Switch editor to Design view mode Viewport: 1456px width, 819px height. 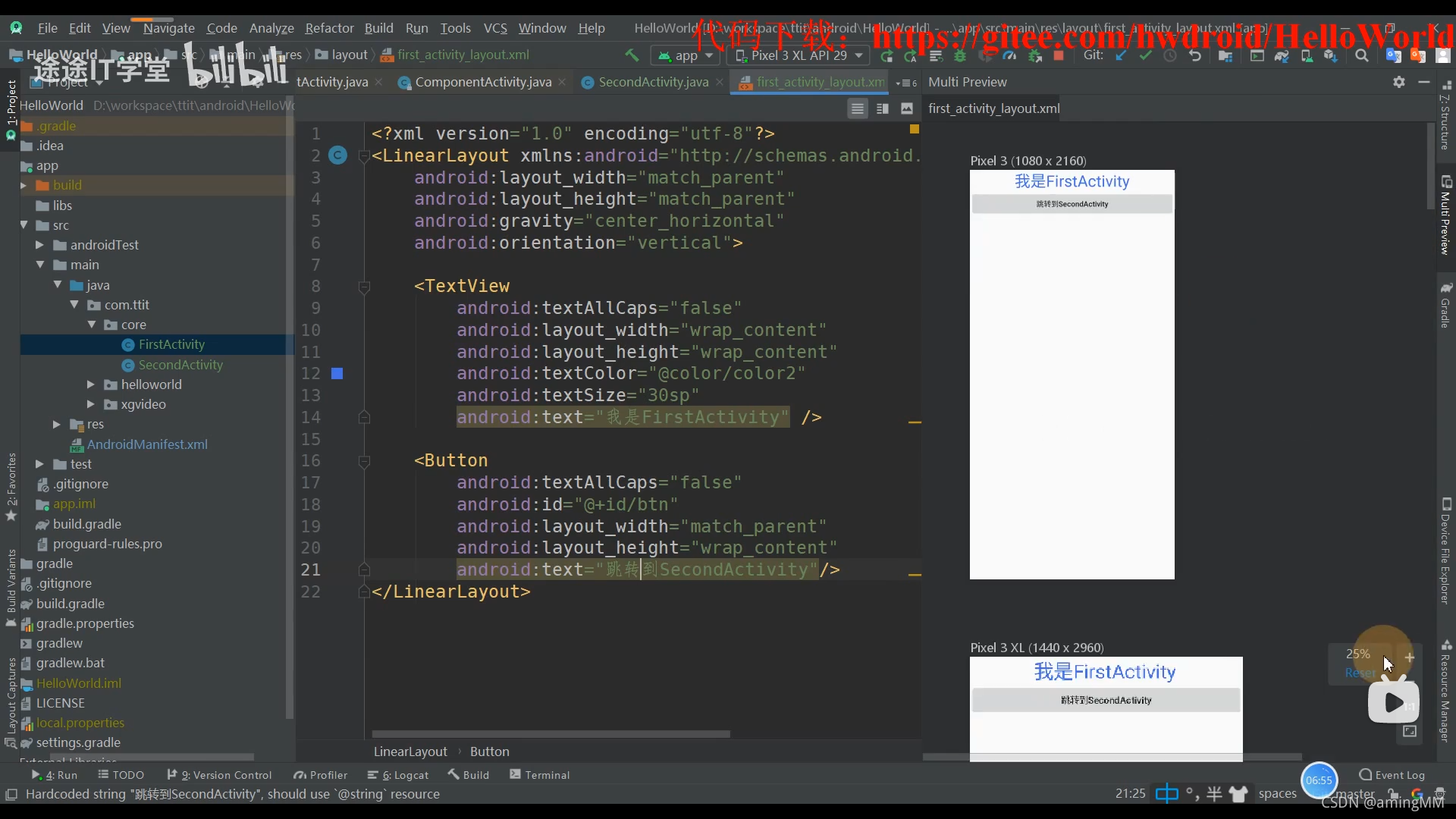click(907, 108)
